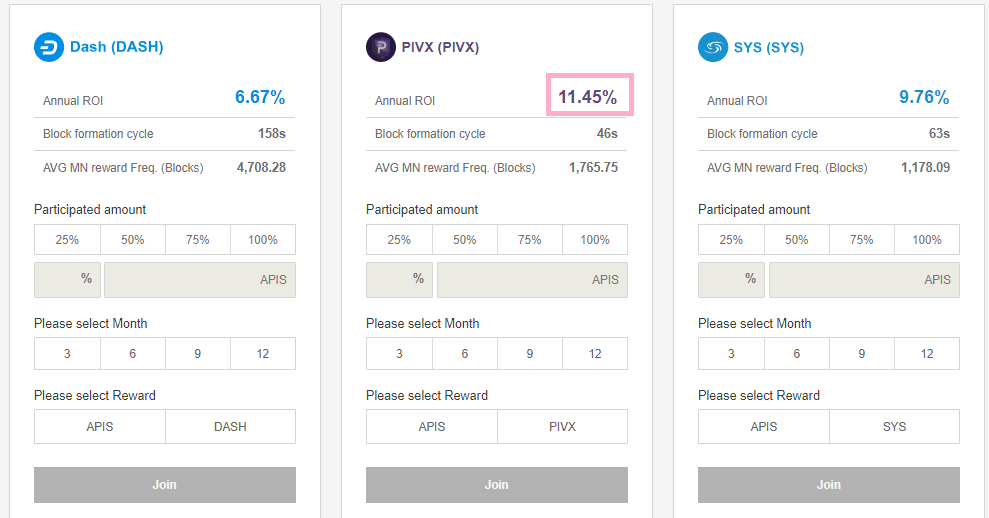
Task: Click the highlighted 11.45% Annual ROI value
Action: tap(588, 97)
